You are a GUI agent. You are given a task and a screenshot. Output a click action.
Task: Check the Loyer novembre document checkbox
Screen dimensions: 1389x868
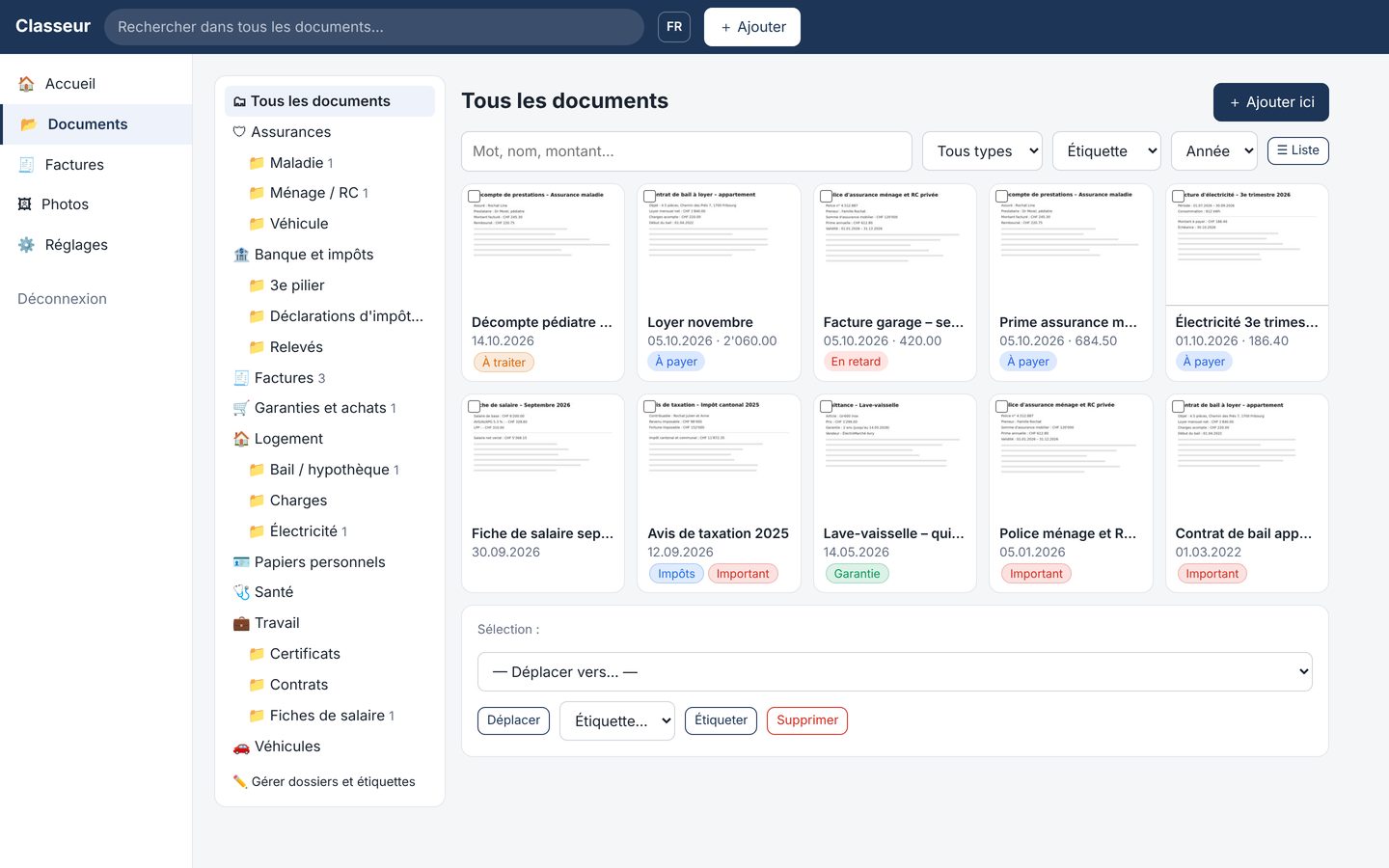650,196
